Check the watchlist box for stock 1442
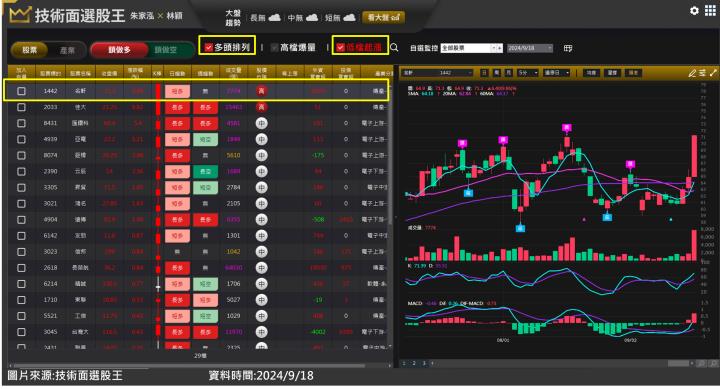The width and height of the screenshot is (720, 389). (x=21, y=91)
